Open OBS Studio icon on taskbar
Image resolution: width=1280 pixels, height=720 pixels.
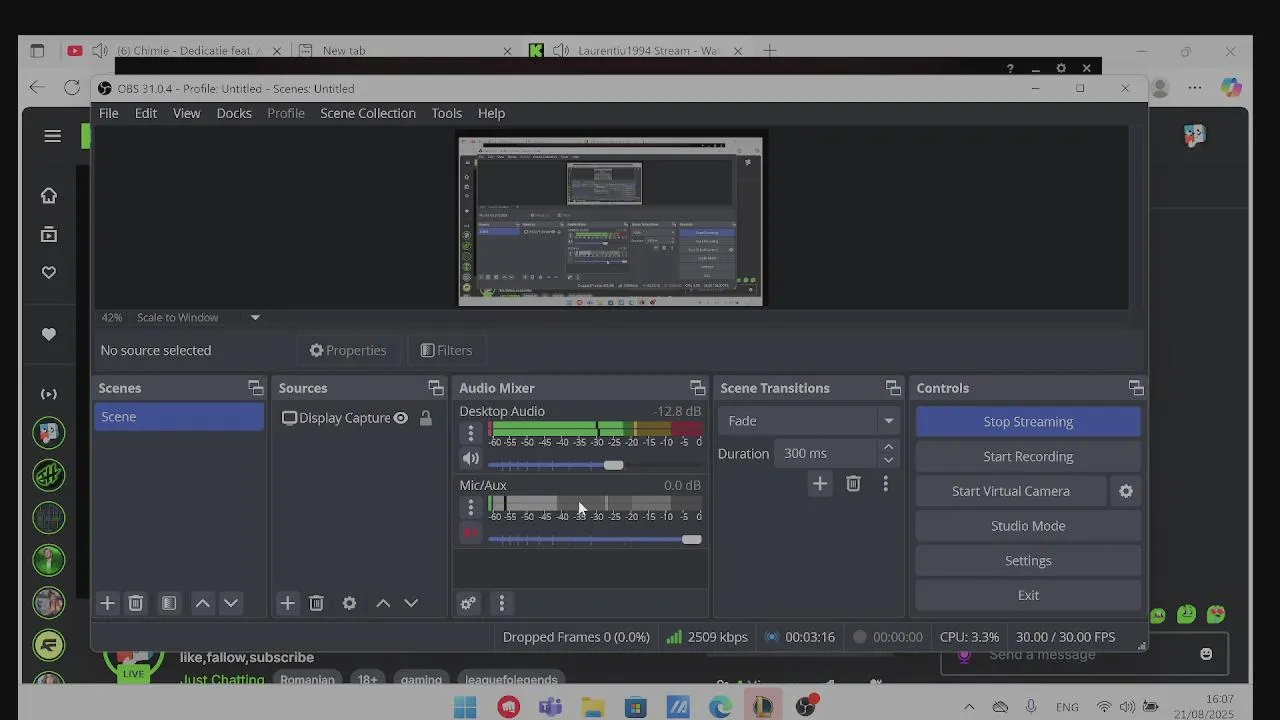coord(805,707)
